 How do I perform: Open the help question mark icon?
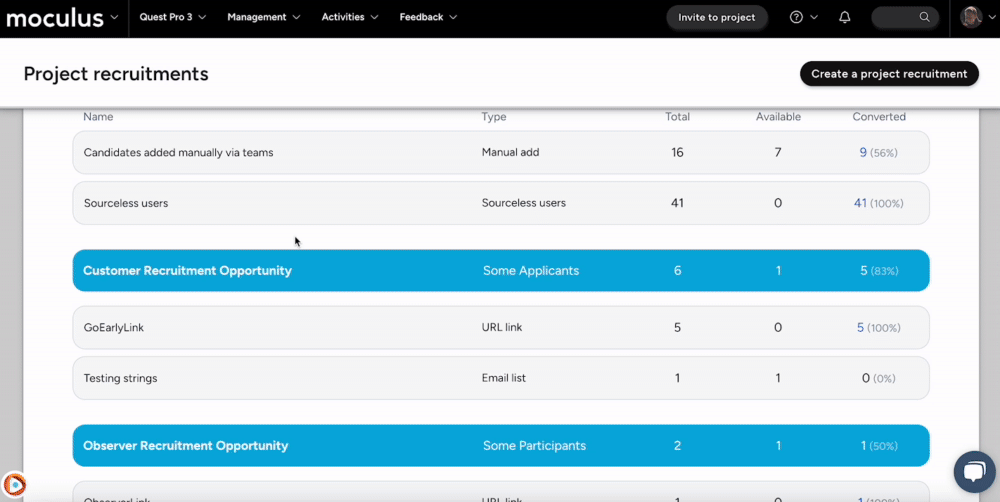point(796,17)
